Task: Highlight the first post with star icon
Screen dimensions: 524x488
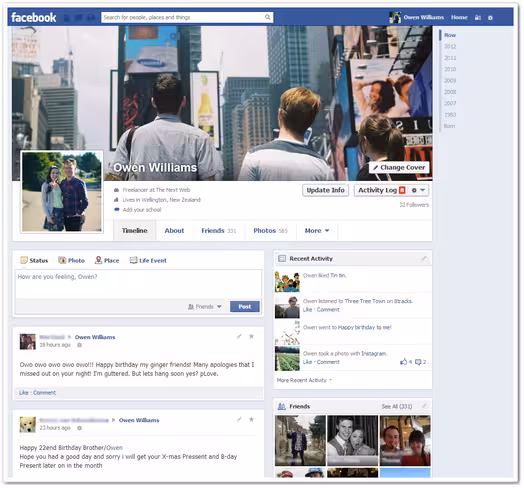Action: pos(251,336)
